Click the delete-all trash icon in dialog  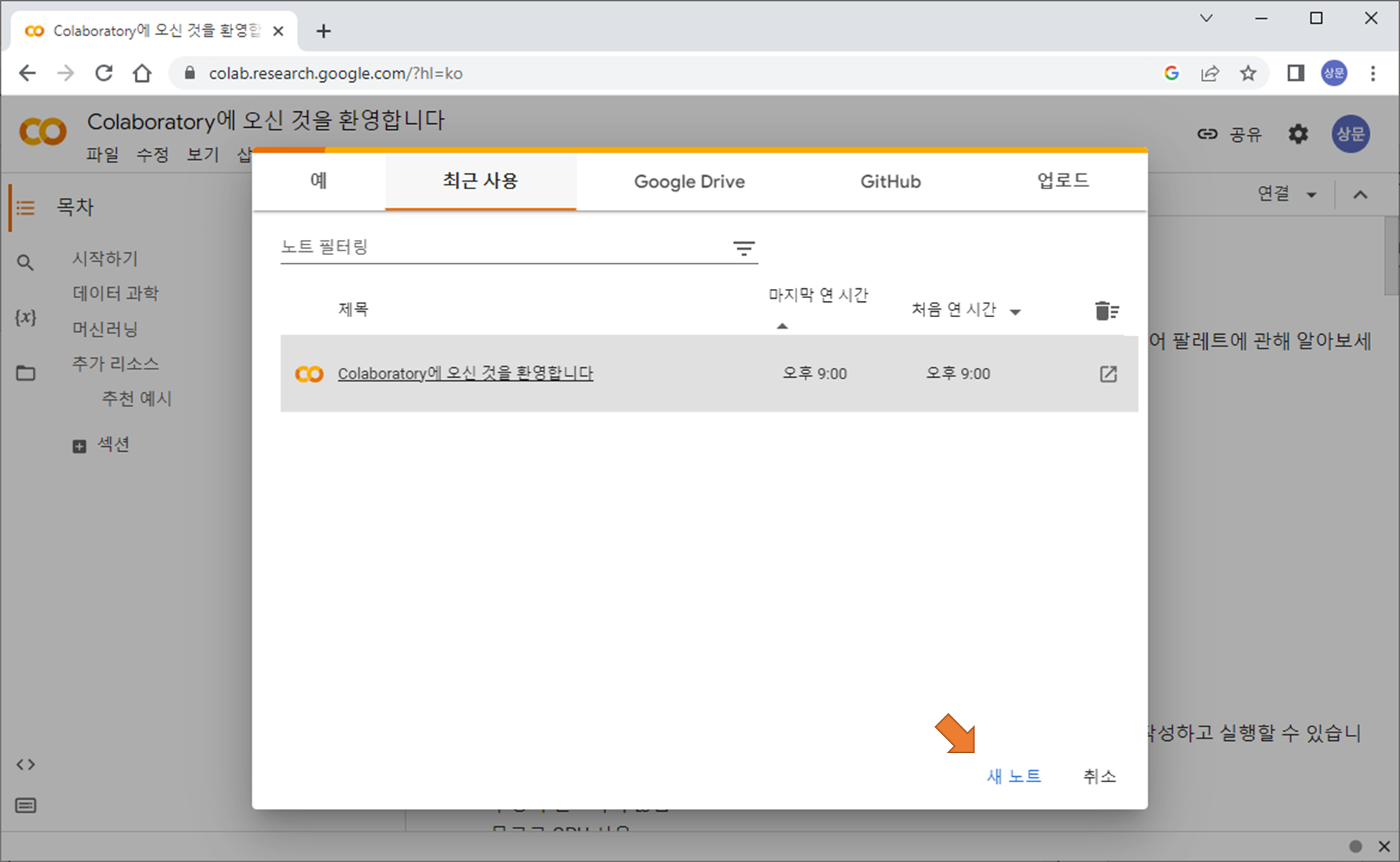pyautogui.click(x=1107, y=310)
